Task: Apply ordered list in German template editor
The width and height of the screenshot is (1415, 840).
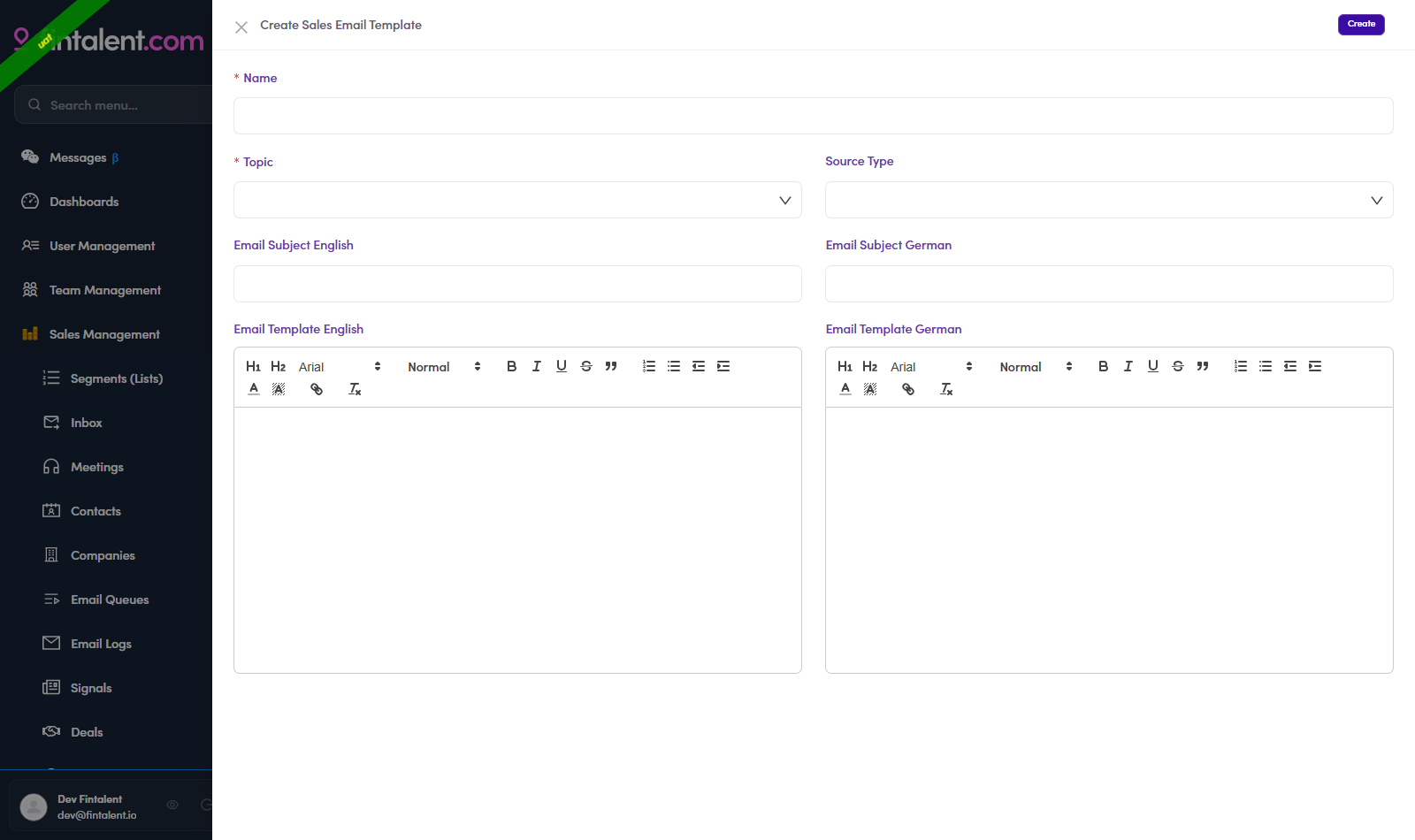Action: pos(1241,366)
